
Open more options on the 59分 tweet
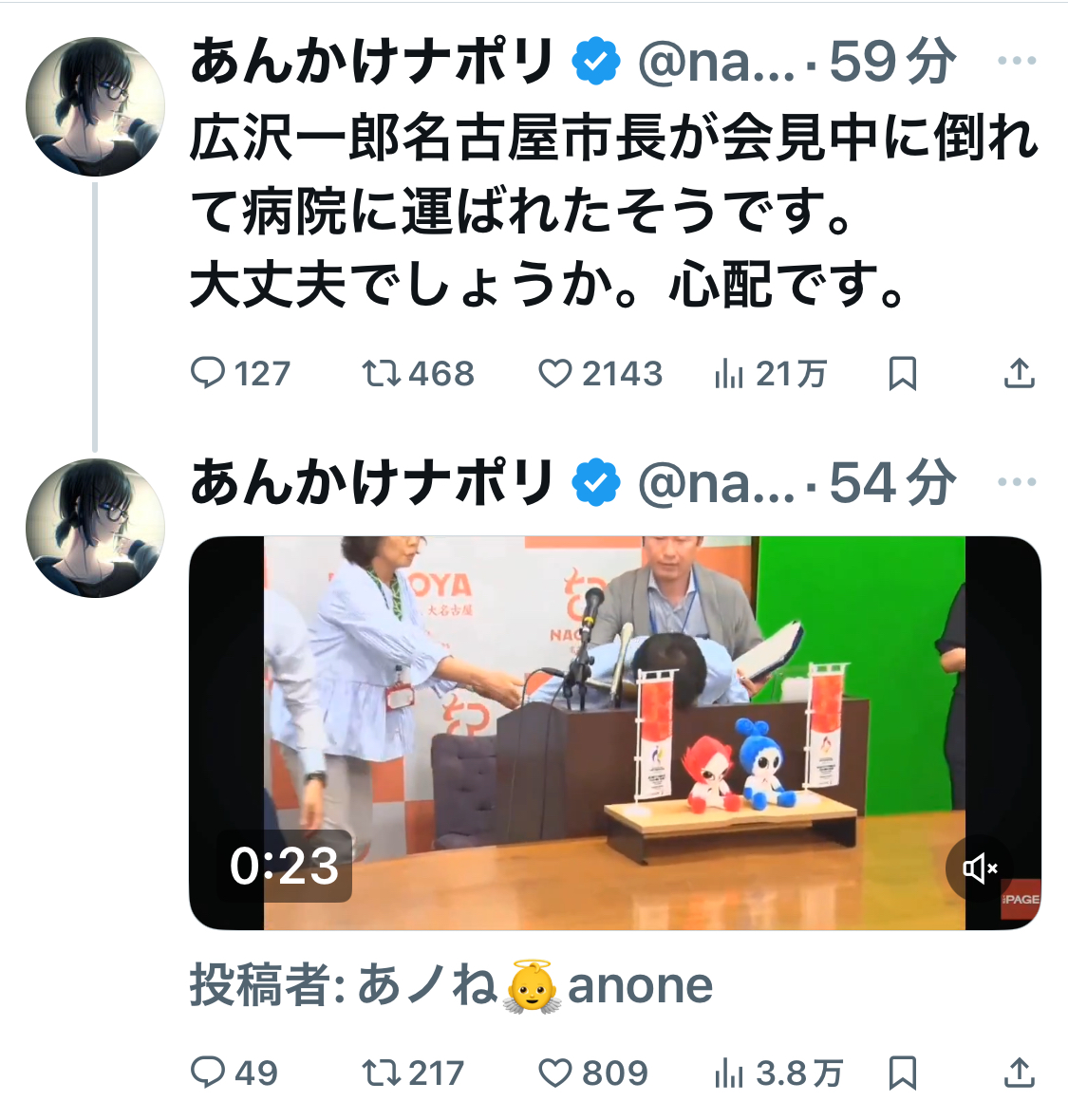tap(1018, 61)
